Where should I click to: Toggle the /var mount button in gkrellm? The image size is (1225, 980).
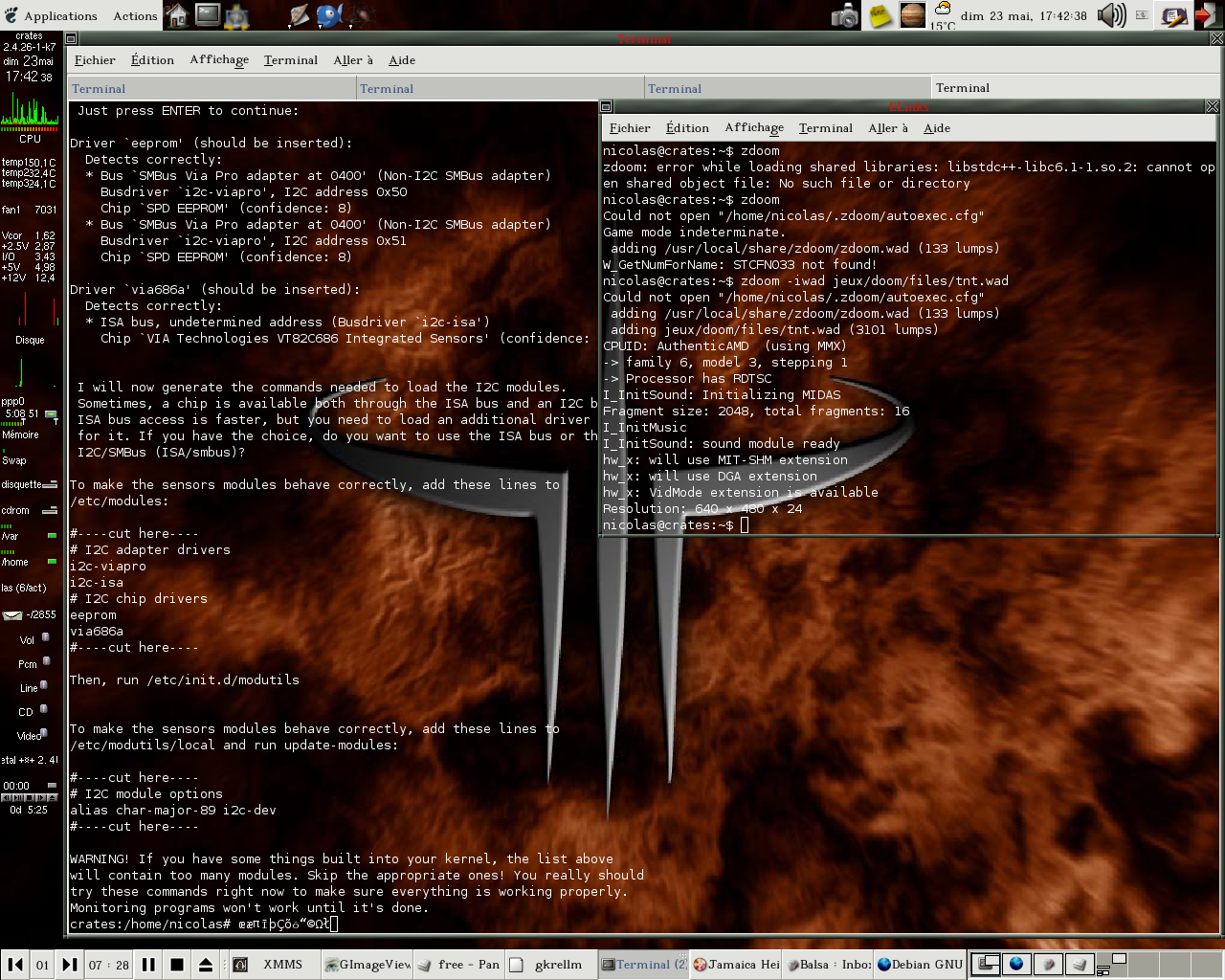click(52, 536)
